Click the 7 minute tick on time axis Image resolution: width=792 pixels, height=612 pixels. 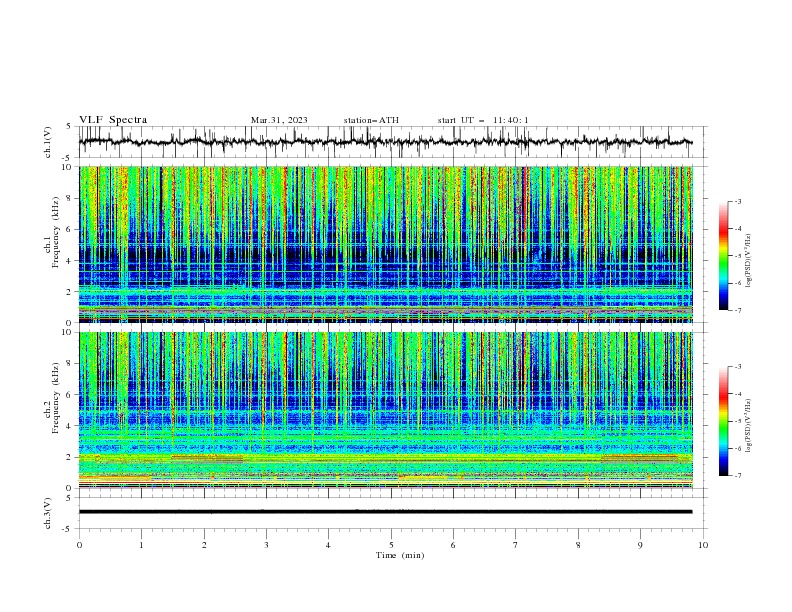pyautogui.click(x=516, y=545)
